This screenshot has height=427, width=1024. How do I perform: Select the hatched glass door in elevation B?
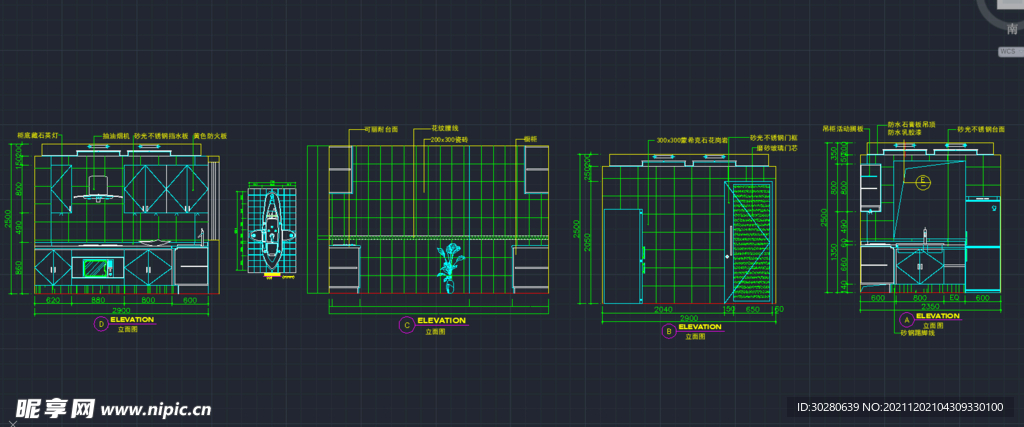[752, 242]
